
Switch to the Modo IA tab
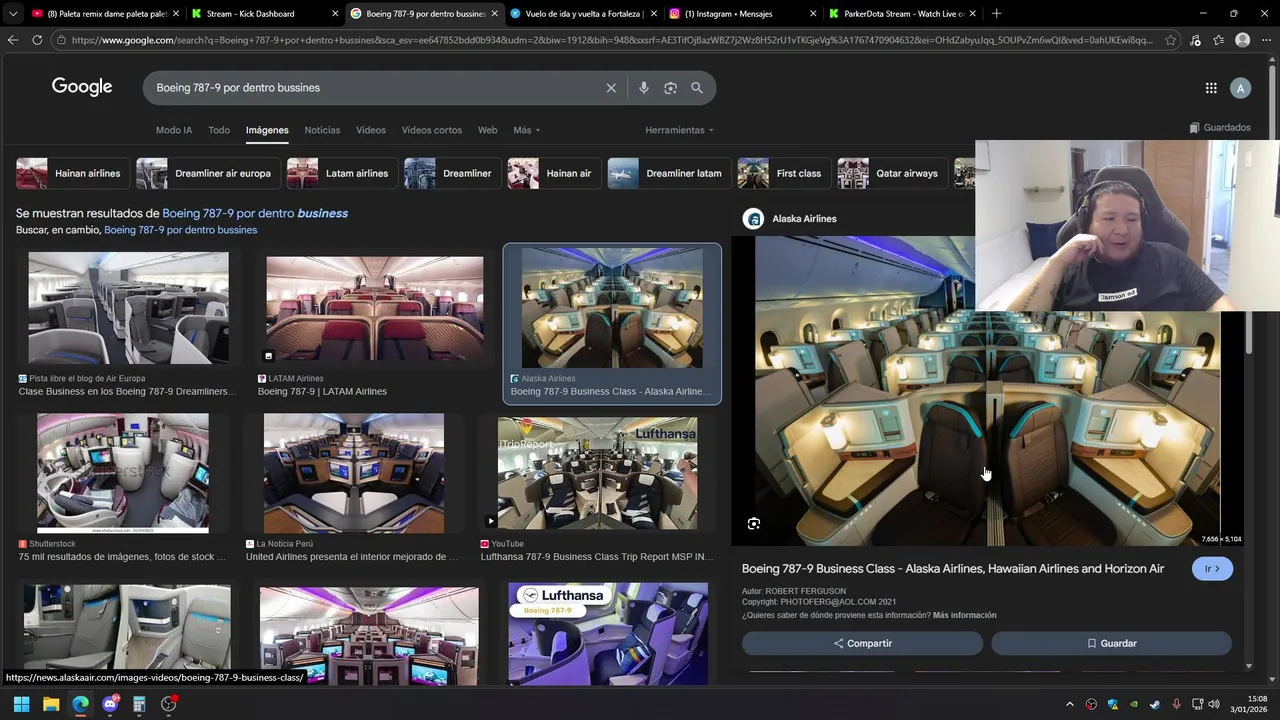pyautogui.click(x=174, y=130)
